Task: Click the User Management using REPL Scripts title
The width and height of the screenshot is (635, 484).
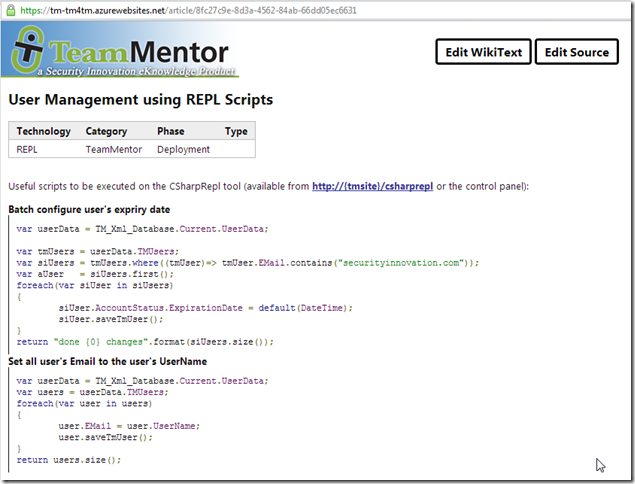Action: click(x=140, y=100)
